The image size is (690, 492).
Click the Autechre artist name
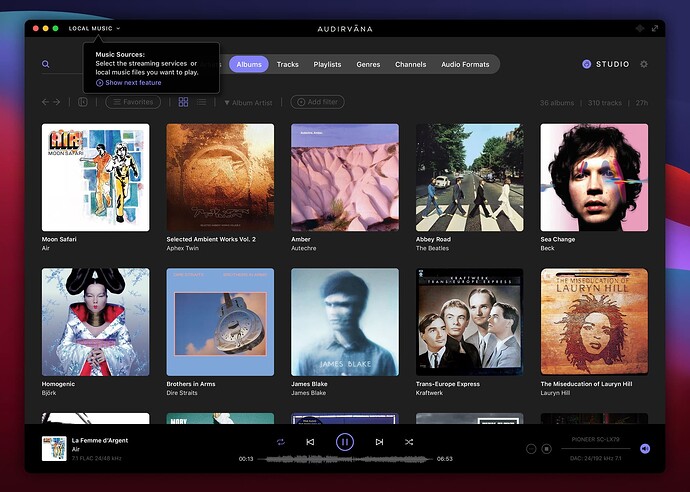(304, 248)
